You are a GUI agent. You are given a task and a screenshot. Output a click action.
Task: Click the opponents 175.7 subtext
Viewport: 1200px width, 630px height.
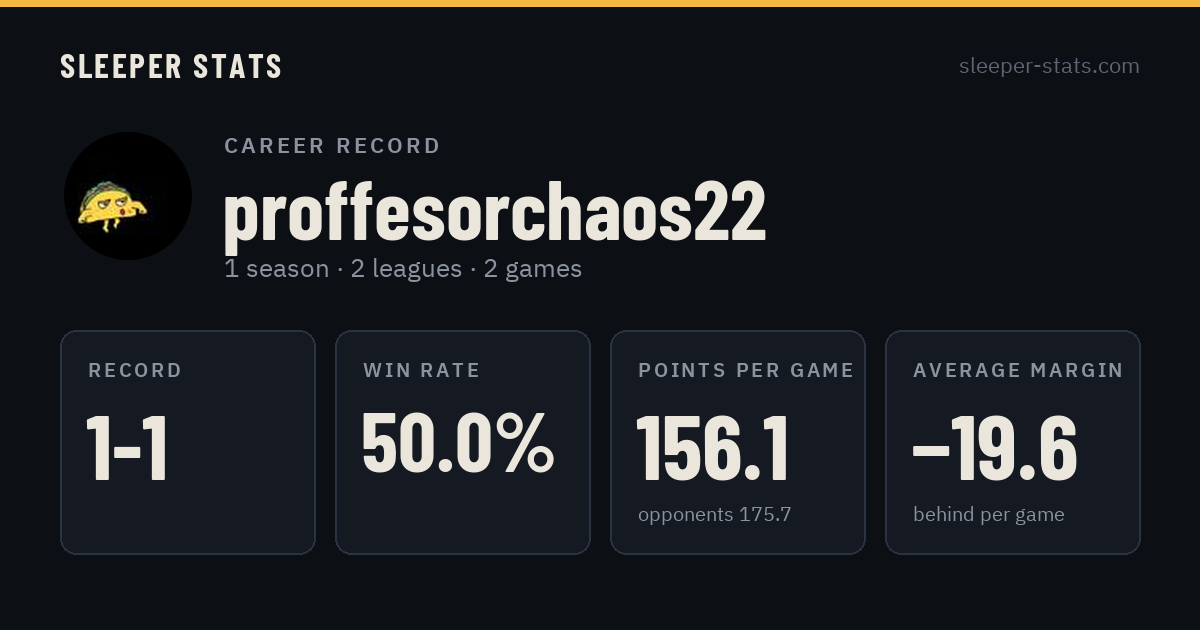tap(714, 515)
